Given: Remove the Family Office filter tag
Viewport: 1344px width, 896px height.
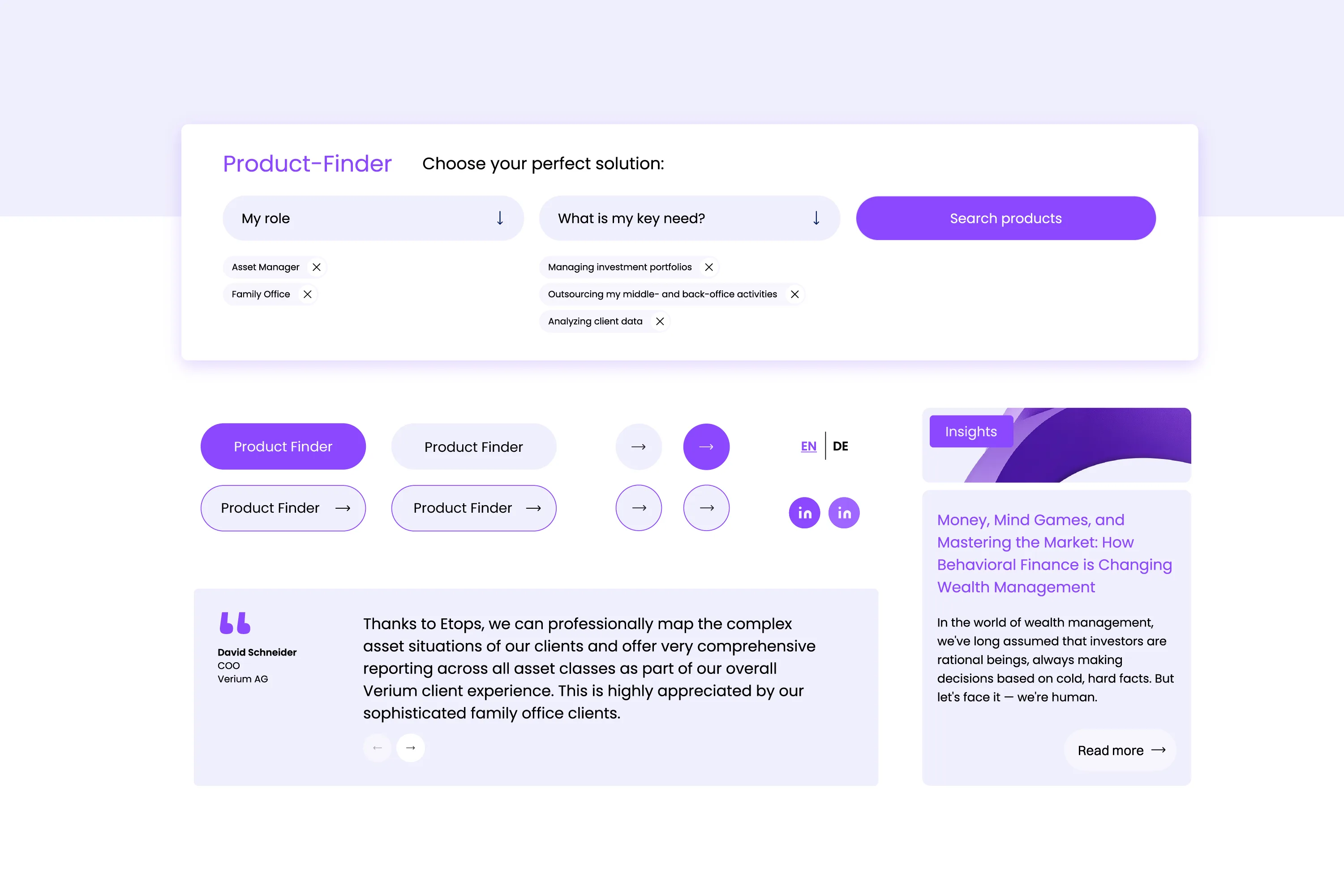Looking at the screenshot, I should point(307,294).
